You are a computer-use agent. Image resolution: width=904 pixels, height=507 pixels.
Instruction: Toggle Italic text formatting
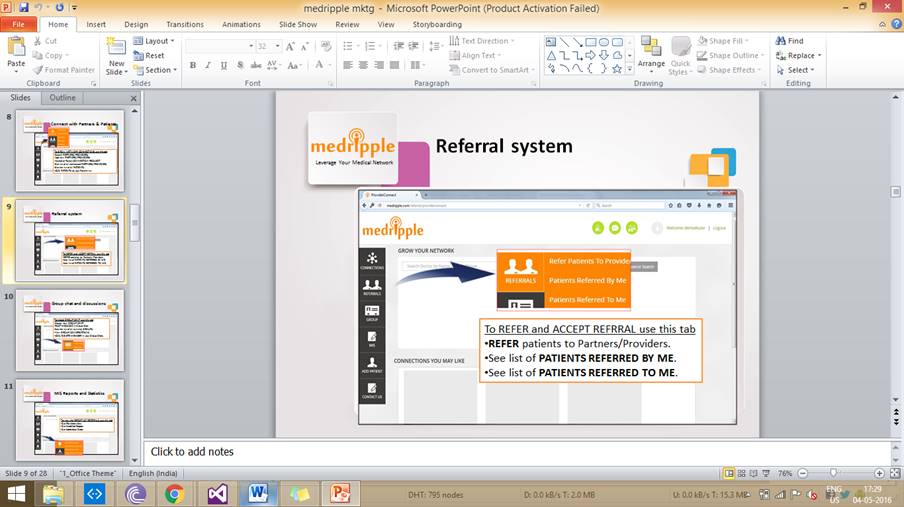pos(208,65)
